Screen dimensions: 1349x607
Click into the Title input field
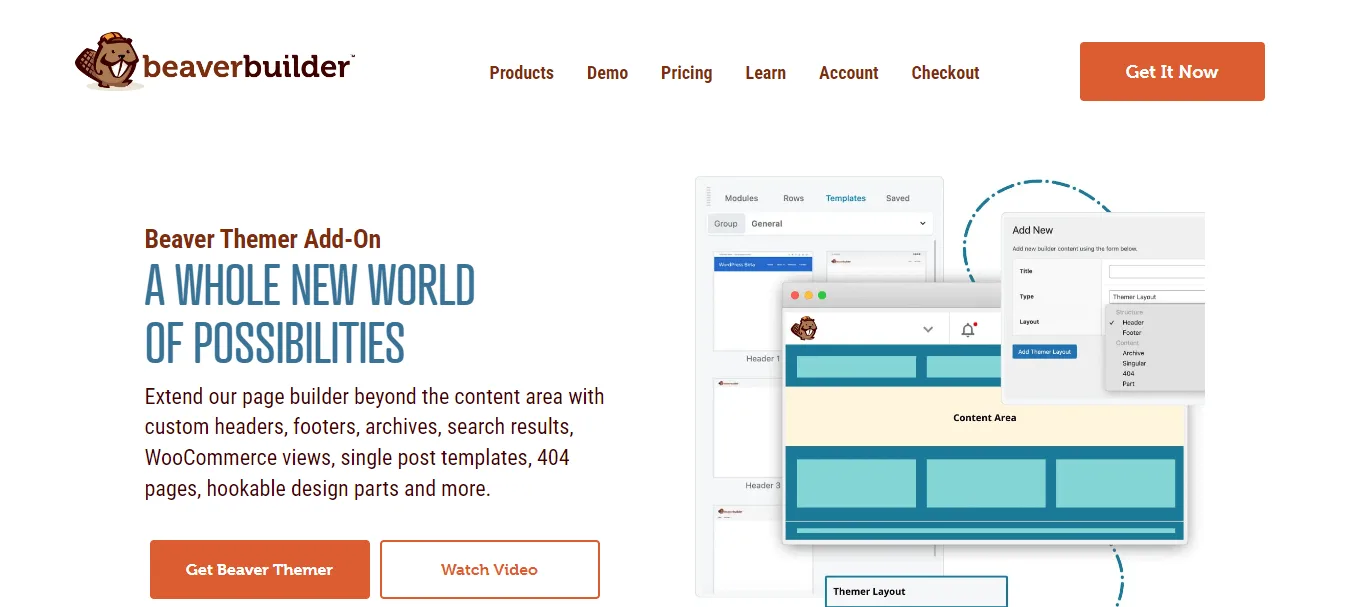point(1157,271)
